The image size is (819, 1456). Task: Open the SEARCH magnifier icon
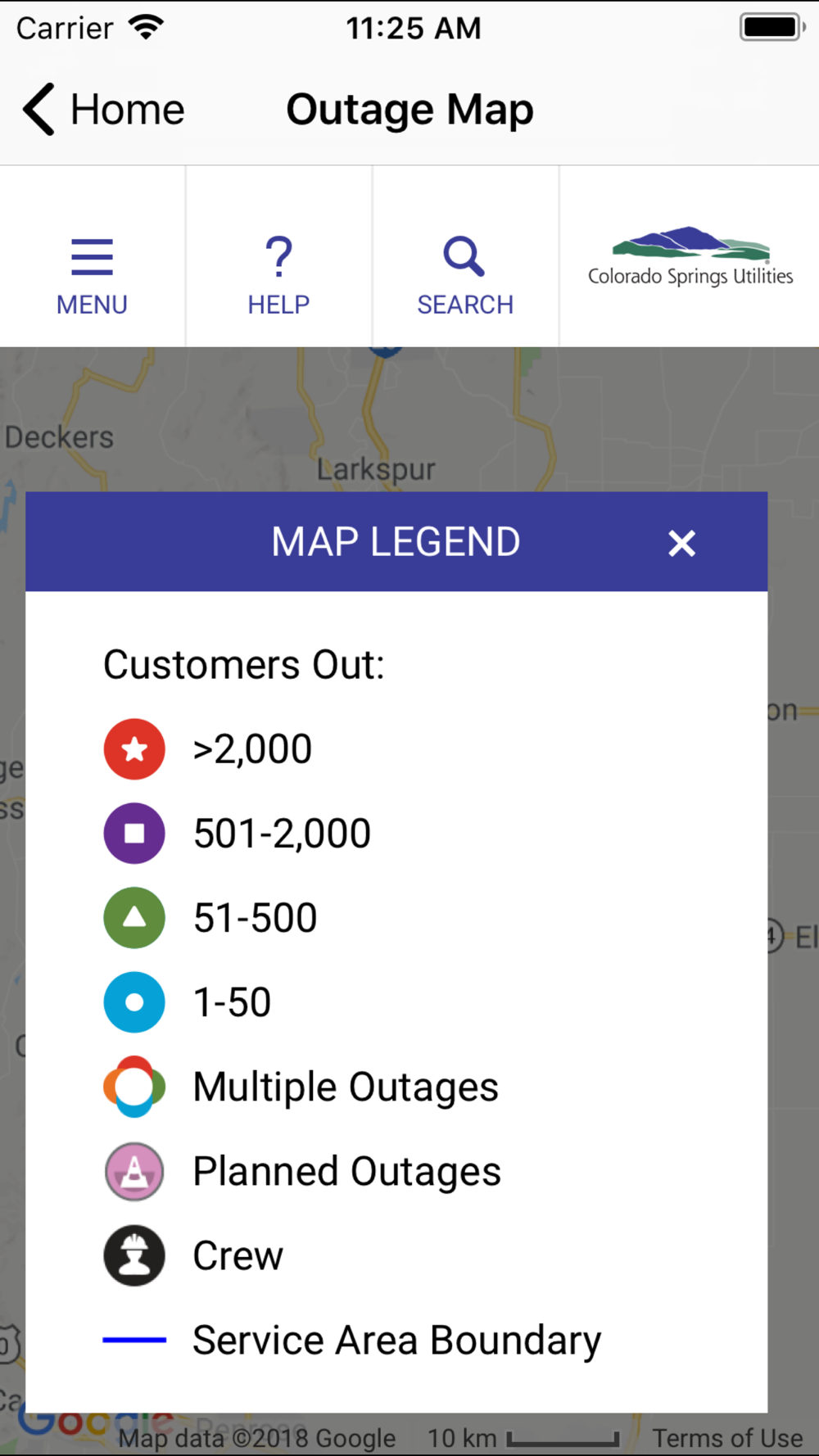click(x=464, y=256)
